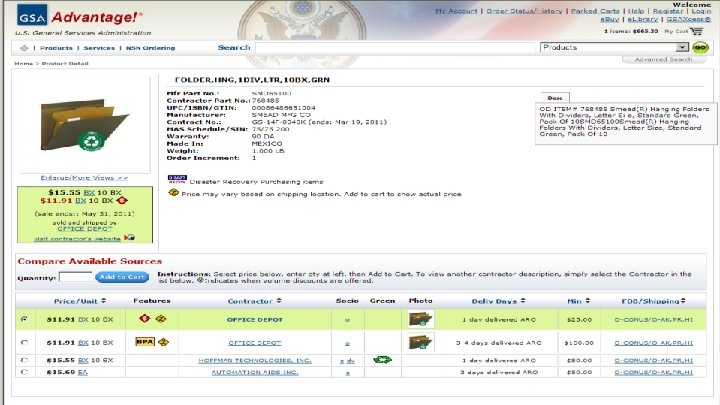
Task: Click yellow diamond icon in first Office Depot row
Action: [160, 318]
